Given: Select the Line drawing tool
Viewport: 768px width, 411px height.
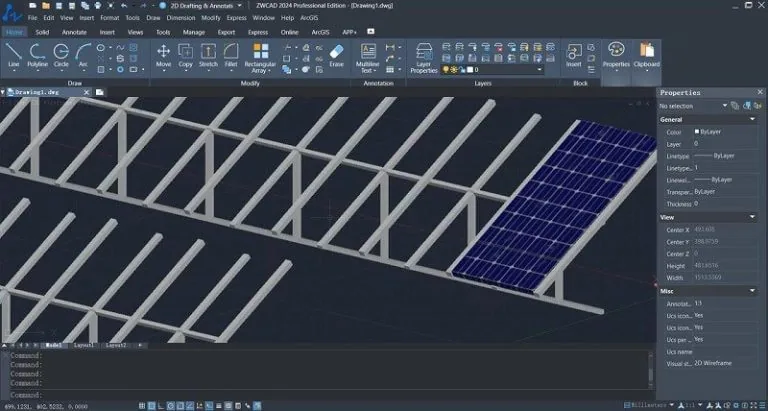Looking at the screenshot, I should 14,53.
